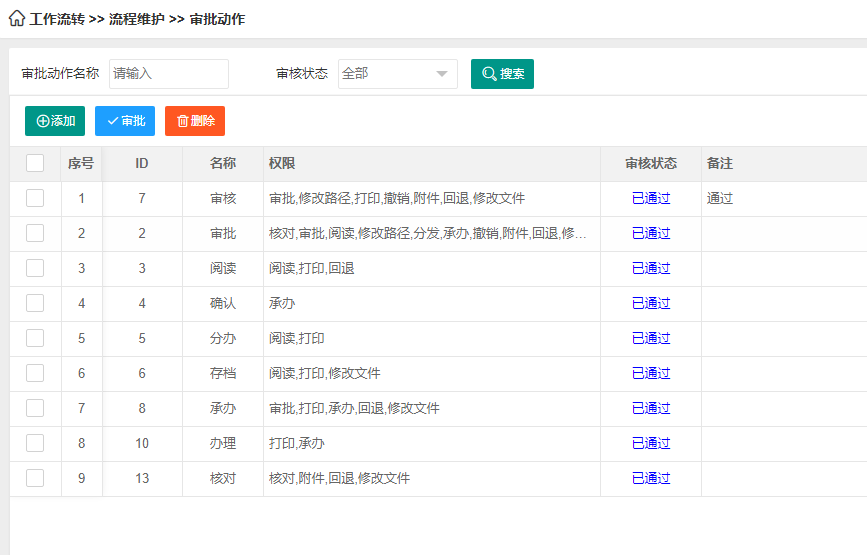Toggle the select-all checkbox in table header
867x555 pixels.
tap(35, 163)
